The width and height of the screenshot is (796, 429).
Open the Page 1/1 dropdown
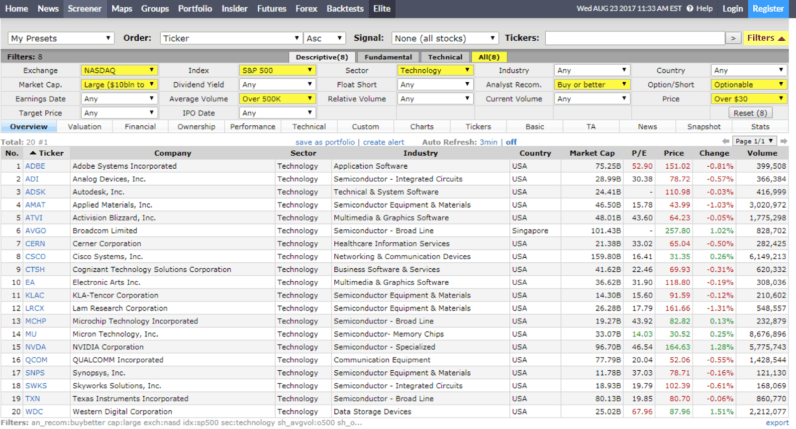755,141
